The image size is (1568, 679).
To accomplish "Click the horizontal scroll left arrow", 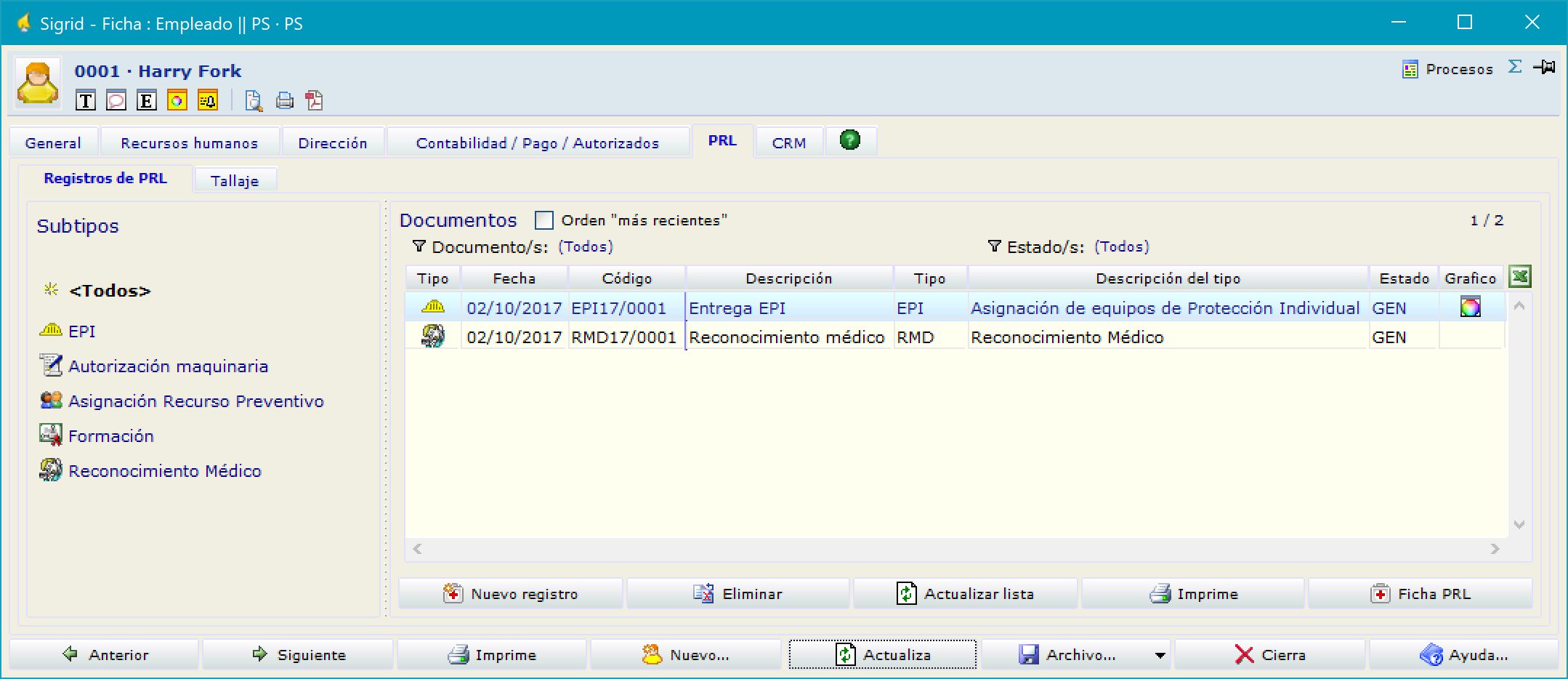I will tap(417, 549).
